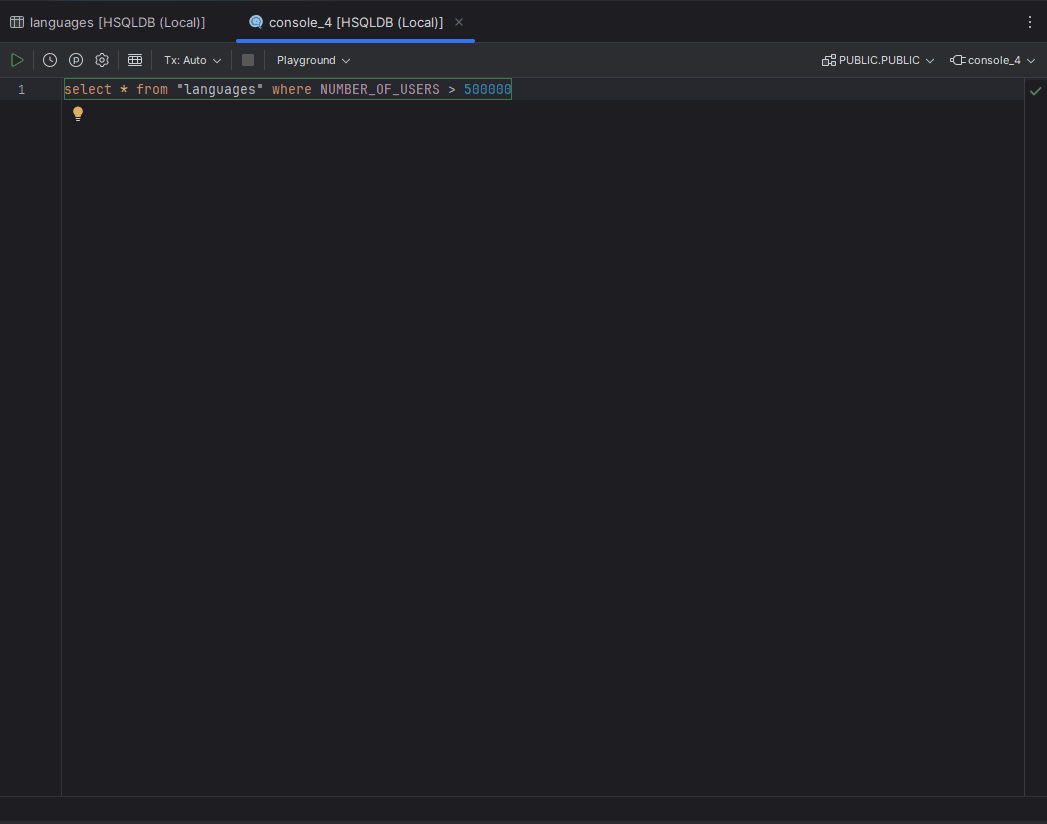Toggle in-editor results table icon
The image size is (1047, 824).
click(135, 60)
